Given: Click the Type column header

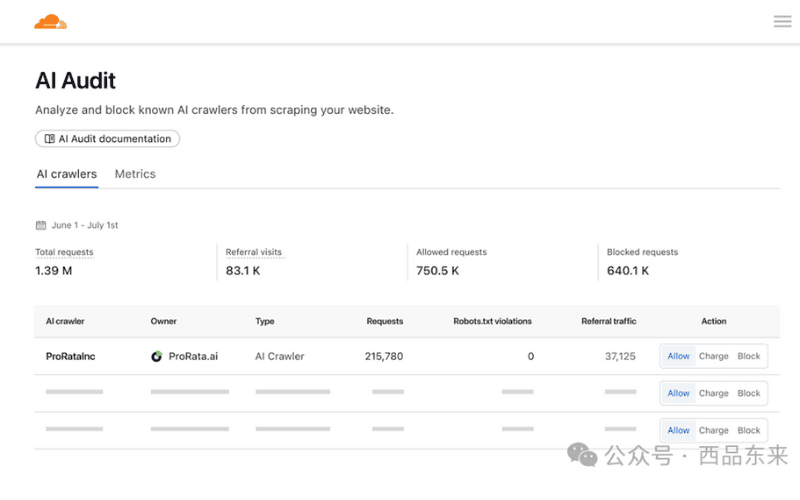Looking at the screenshot, I should [x=265, y=321].
